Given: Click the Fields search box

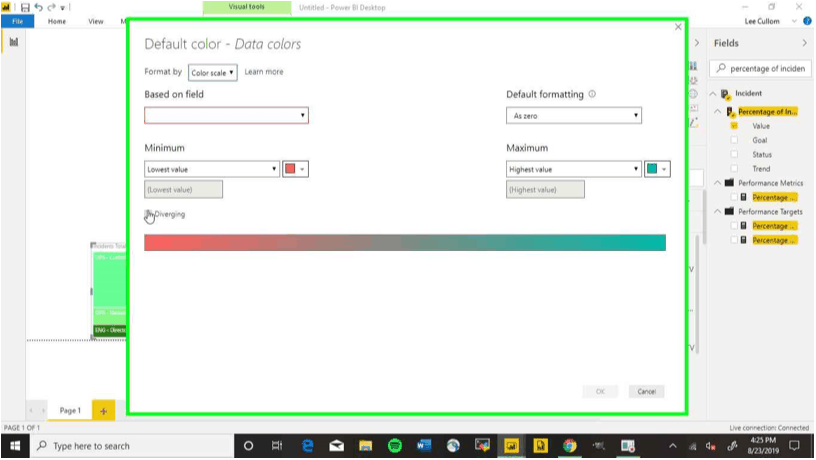Looking at the screenshot, I should [x=760, y=68].
